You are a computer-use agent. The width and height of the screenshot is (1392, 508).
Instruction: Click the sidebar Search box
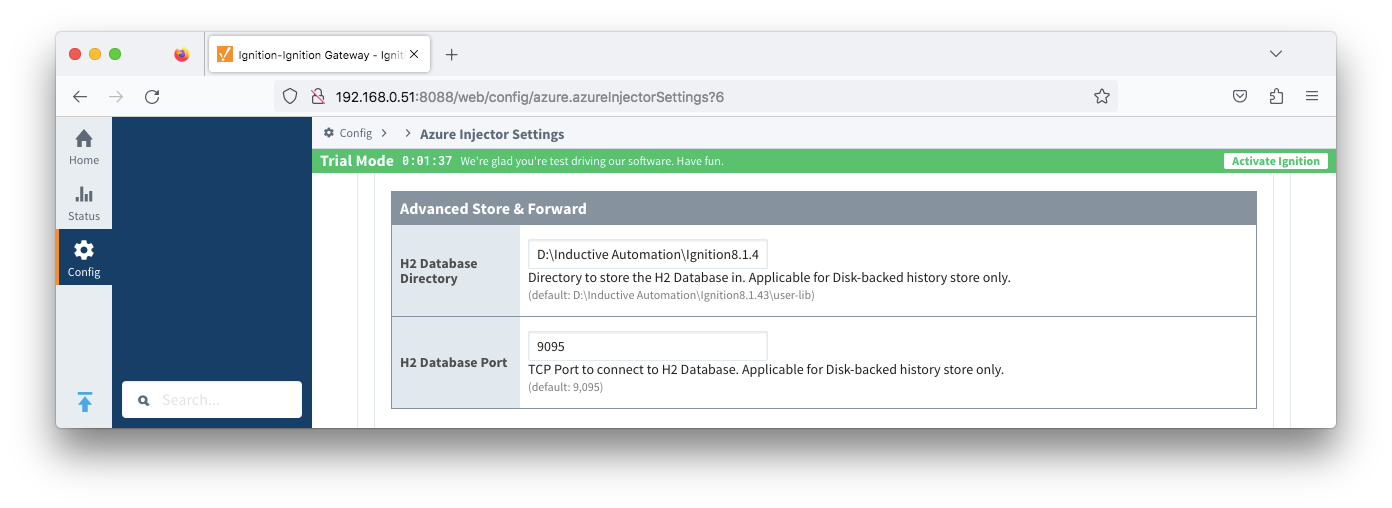[212, 400]
